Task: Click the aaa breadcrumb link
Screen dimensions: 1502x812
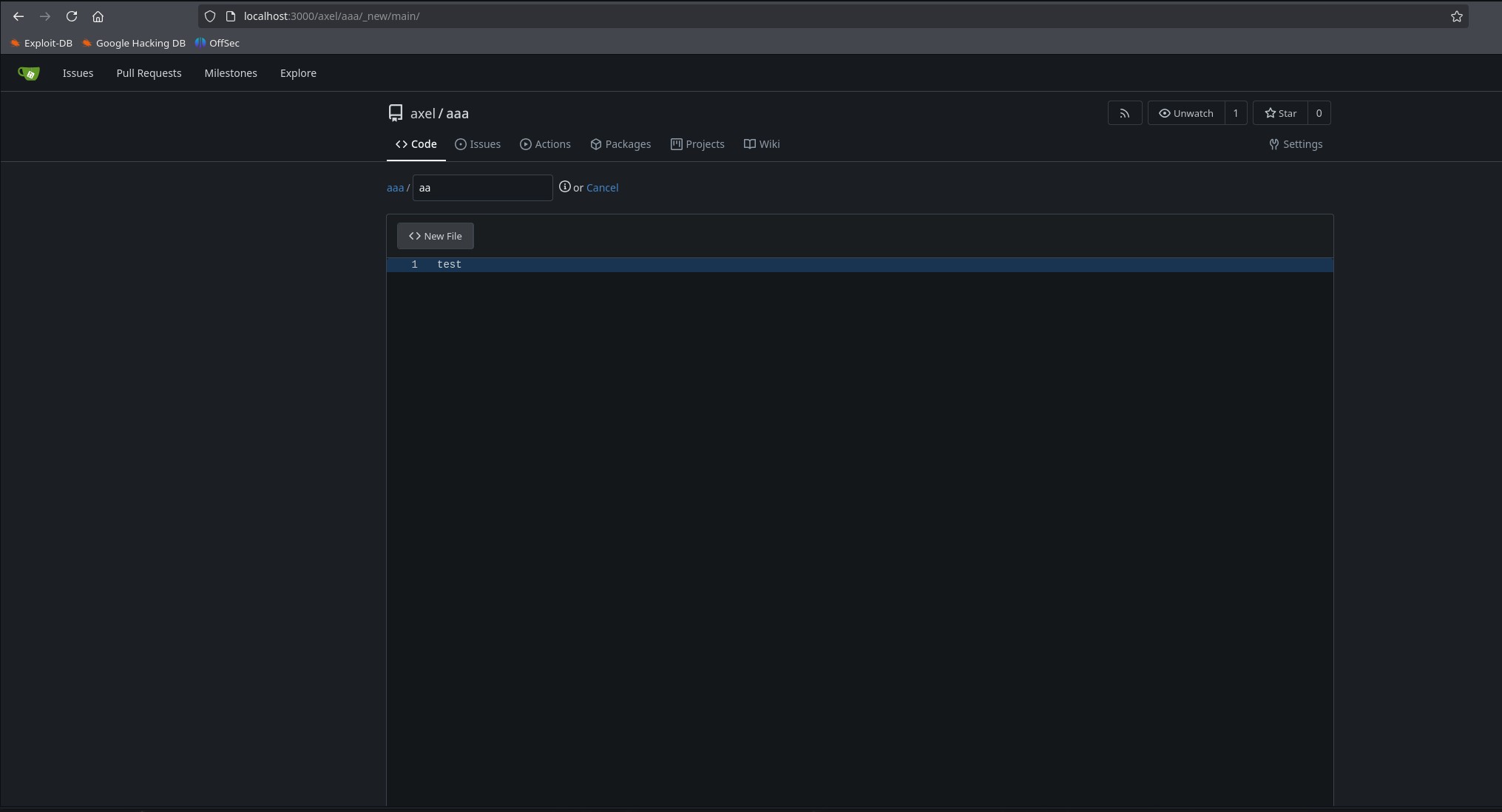Action: tap(395, 188)
